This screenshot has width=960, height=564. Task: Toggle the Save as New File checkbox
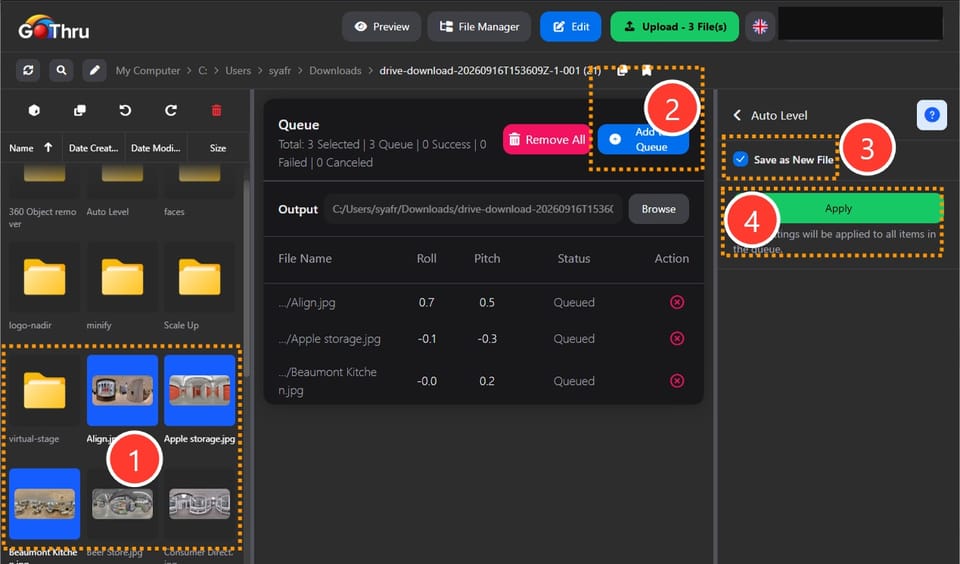point(740,159)
